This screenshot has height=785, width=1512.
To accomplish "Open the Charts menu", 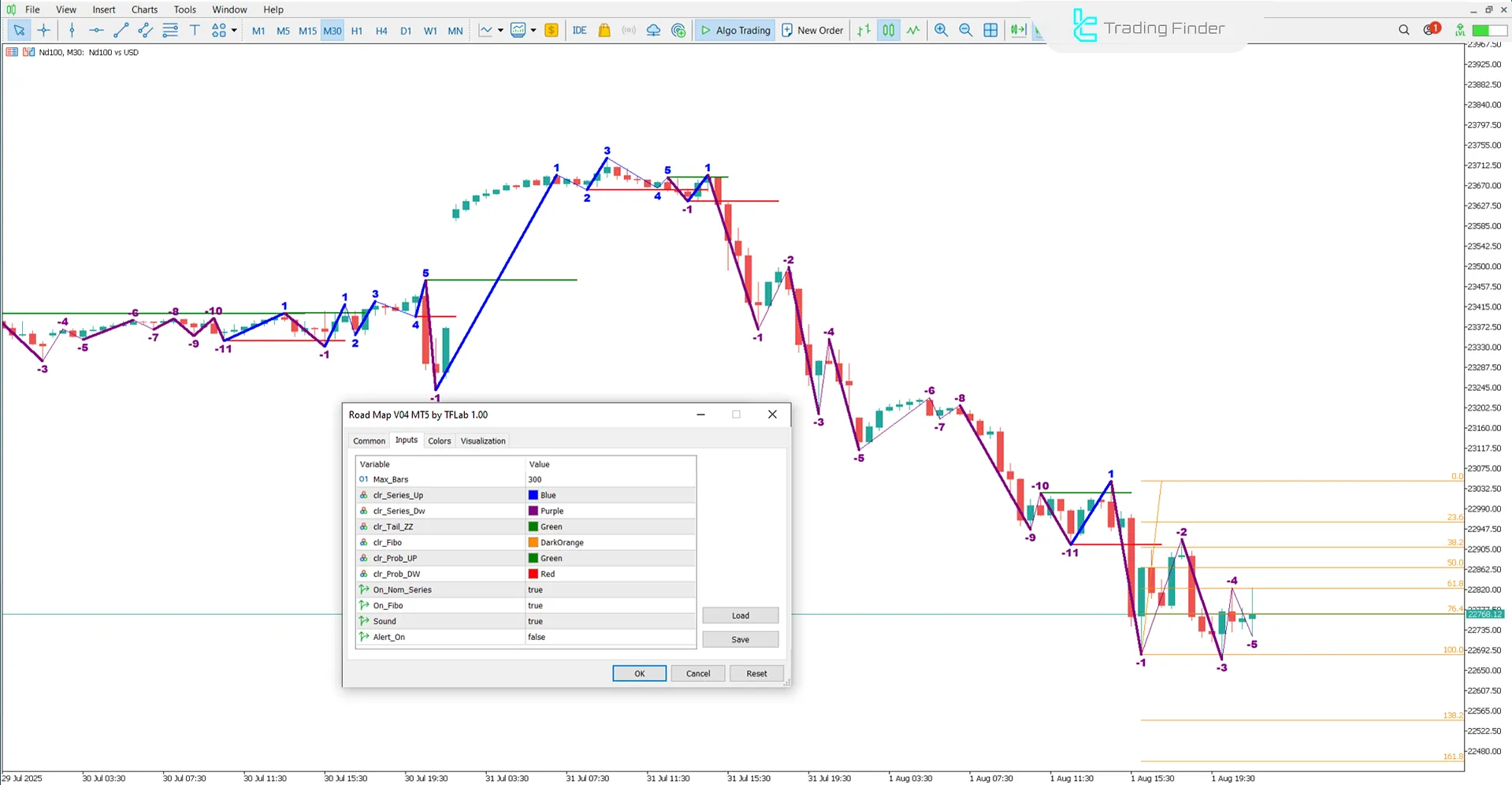I will [144, 9].
